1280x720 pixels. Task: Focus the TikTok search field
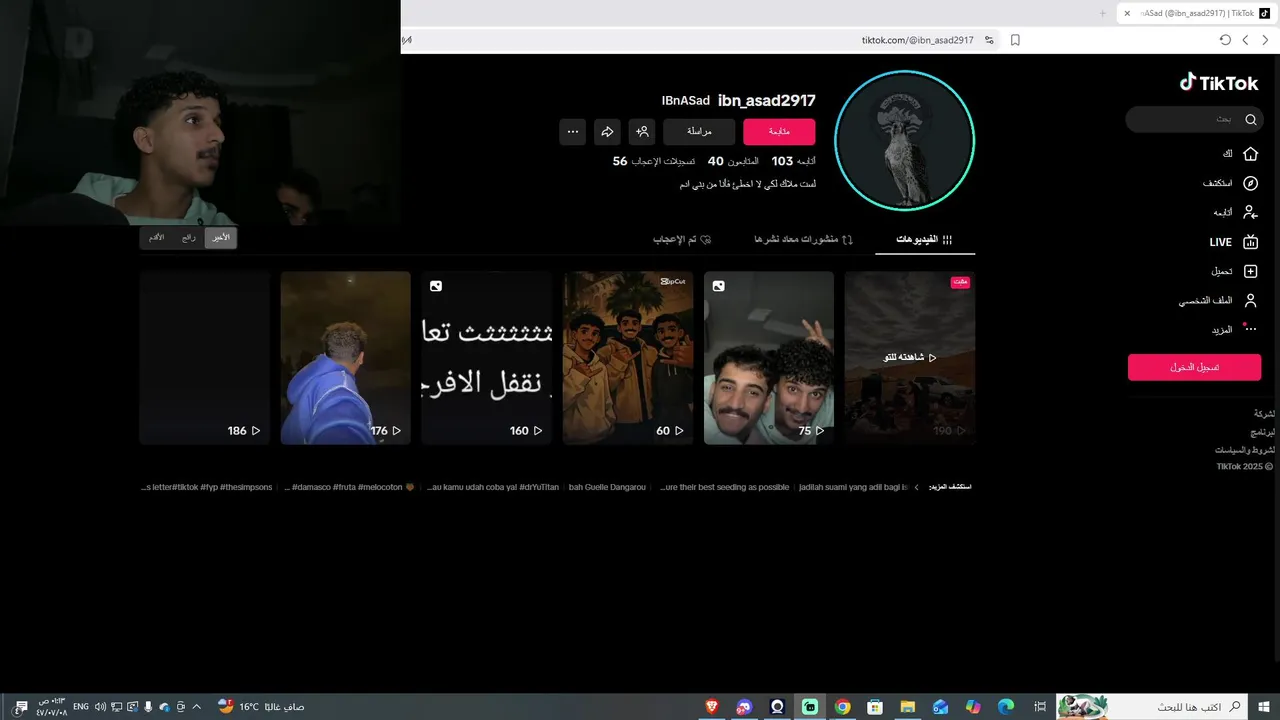[1193, 119]
